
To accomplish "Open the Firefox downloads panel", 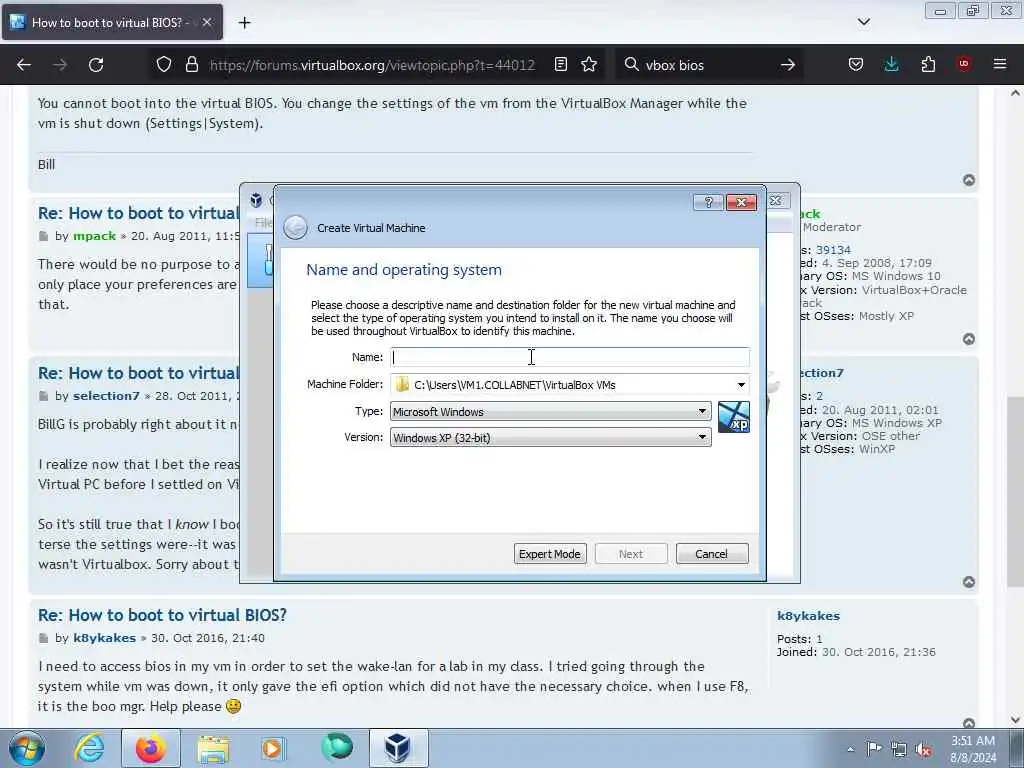I will (891, 64).
